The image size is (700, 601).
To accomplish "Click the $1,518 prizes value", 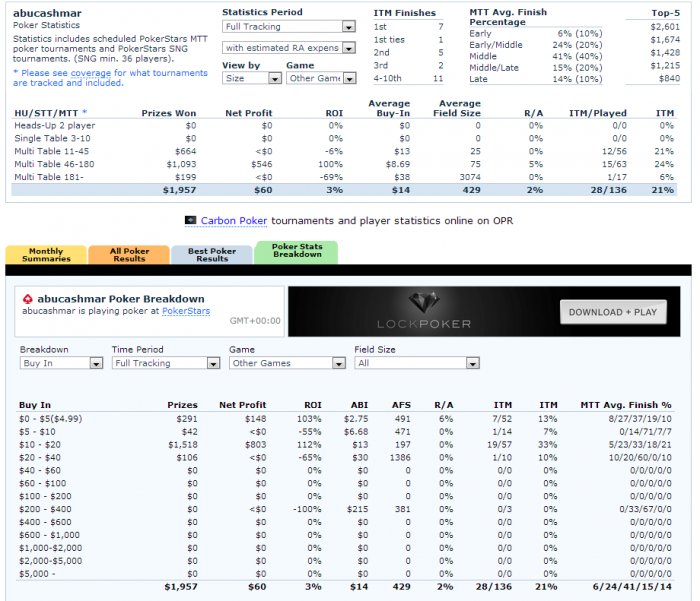I will tap(183, 445).
